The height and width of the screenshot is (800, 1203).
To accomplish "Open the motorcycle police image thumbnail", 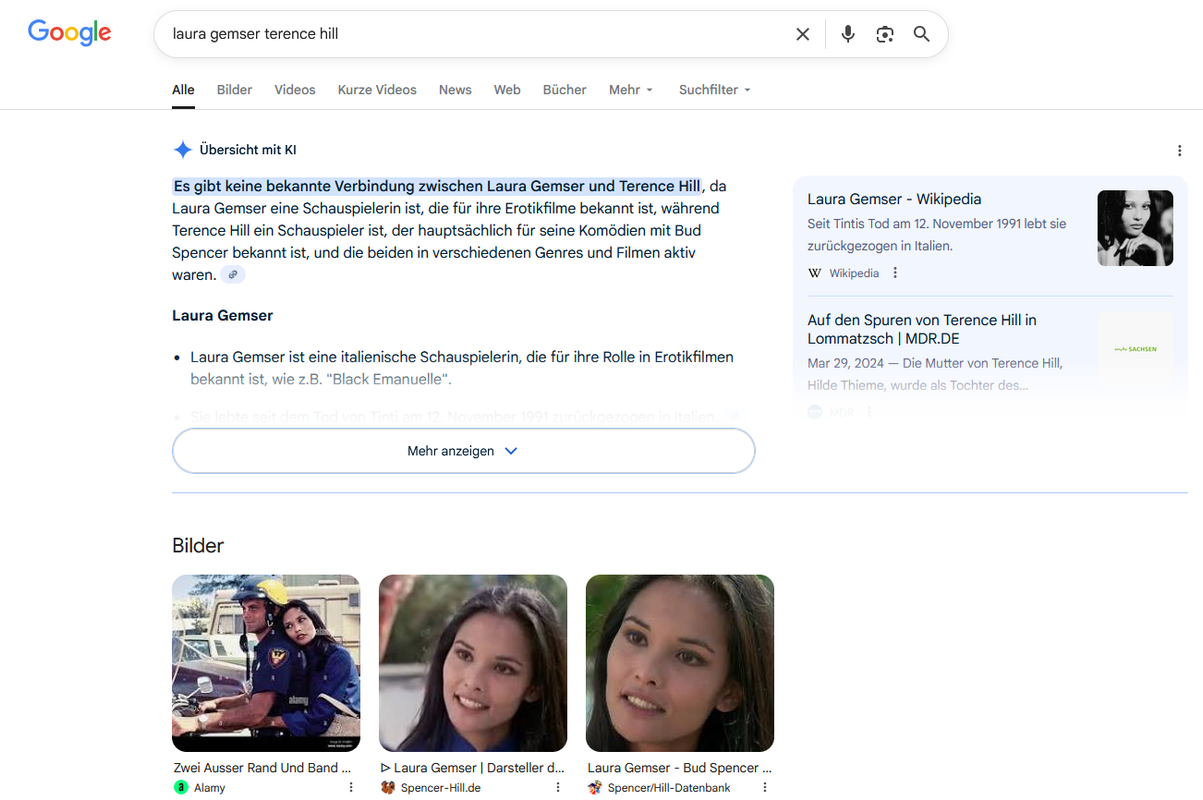I will 266,663.
